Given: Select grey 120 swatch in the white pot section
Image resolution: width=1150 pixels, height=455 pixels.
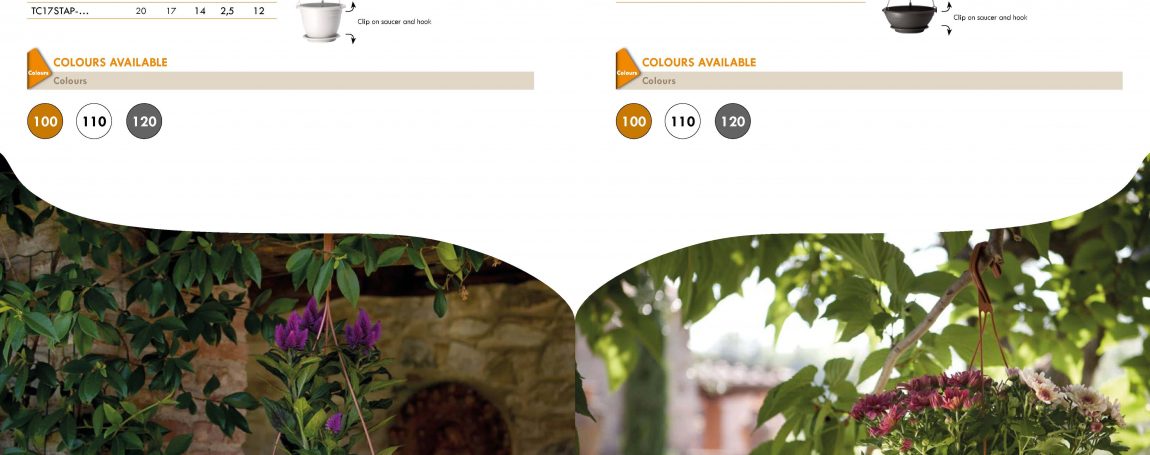Looking at the screenshot, I should click(144, 121).
